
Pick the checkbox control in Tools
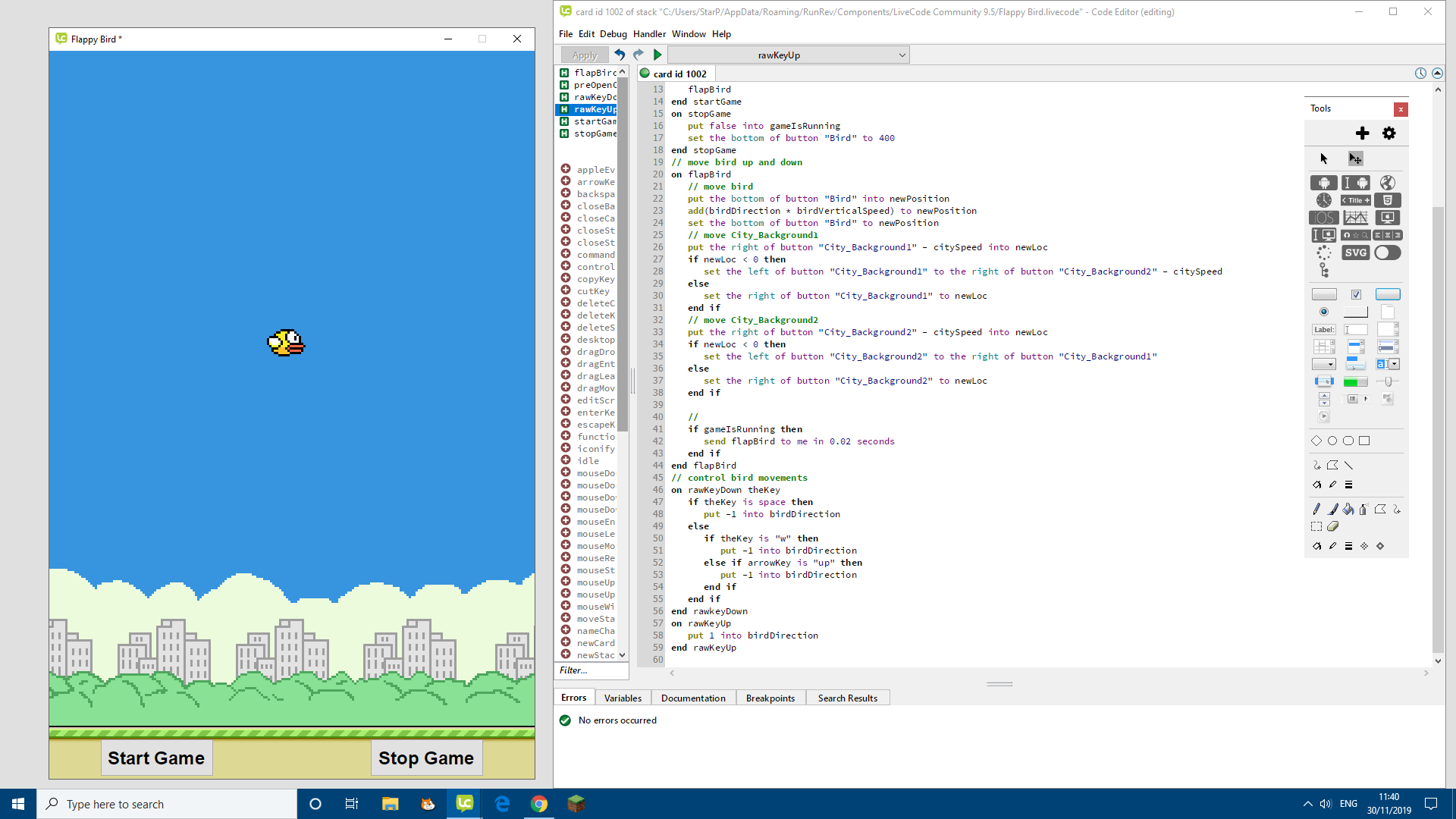[x=1356, y=294]
